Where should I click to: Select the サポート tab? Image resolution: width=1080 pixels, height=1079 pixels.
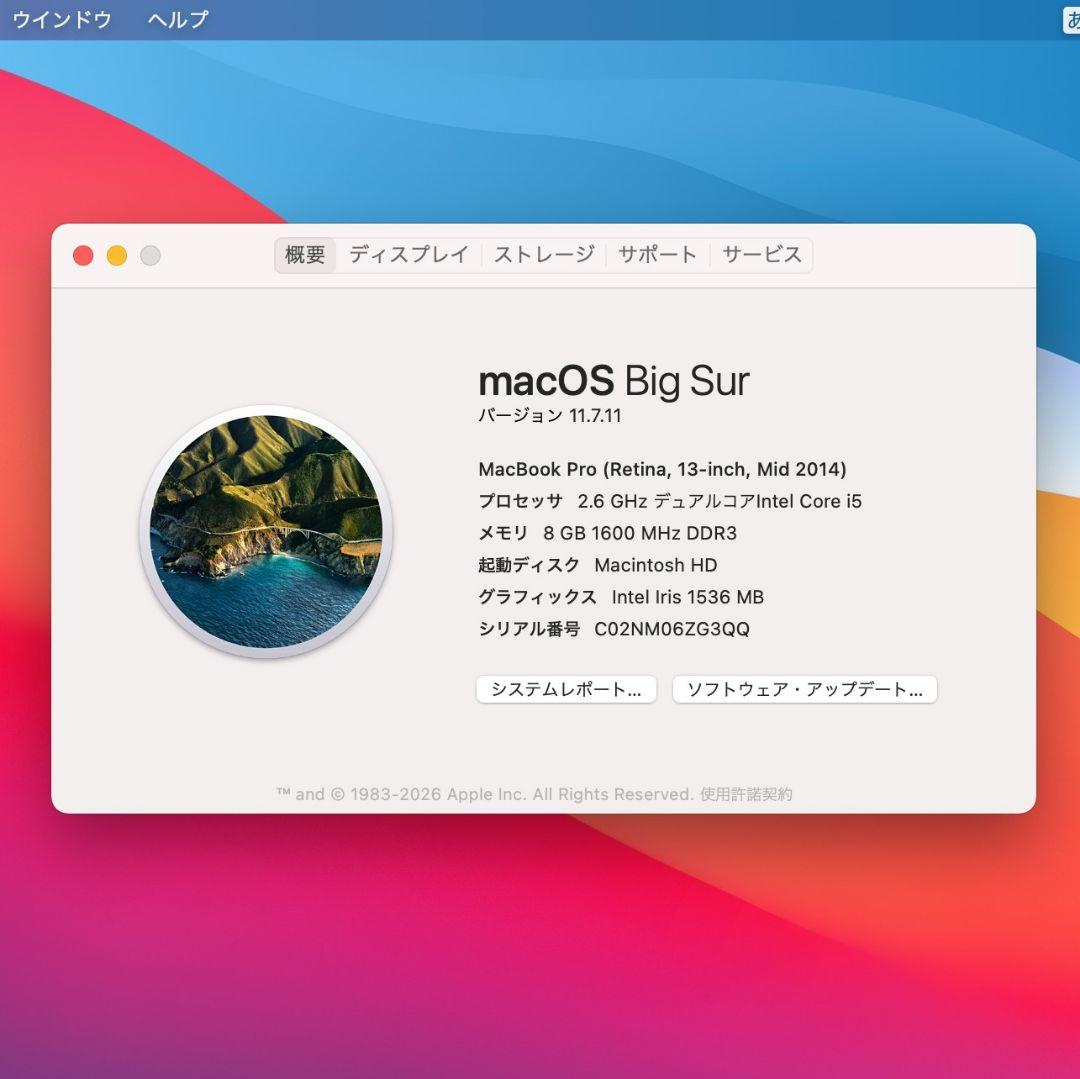pyautogui.click(x=657, y=255)
